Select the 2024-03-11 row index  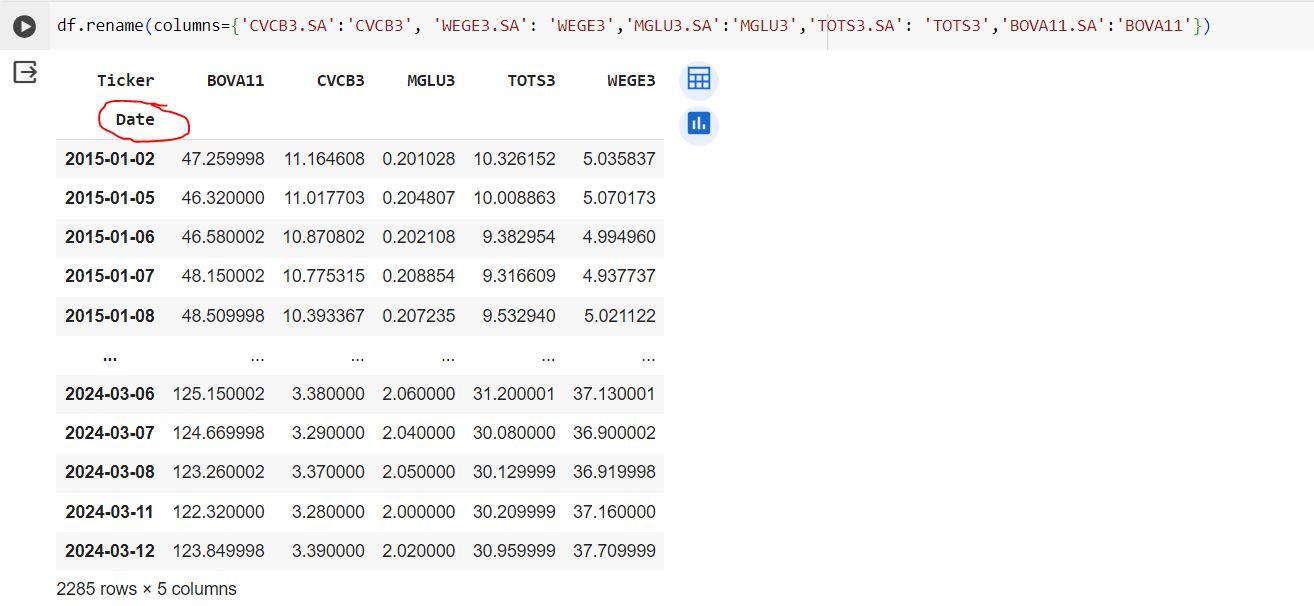(x=110, y=512)
